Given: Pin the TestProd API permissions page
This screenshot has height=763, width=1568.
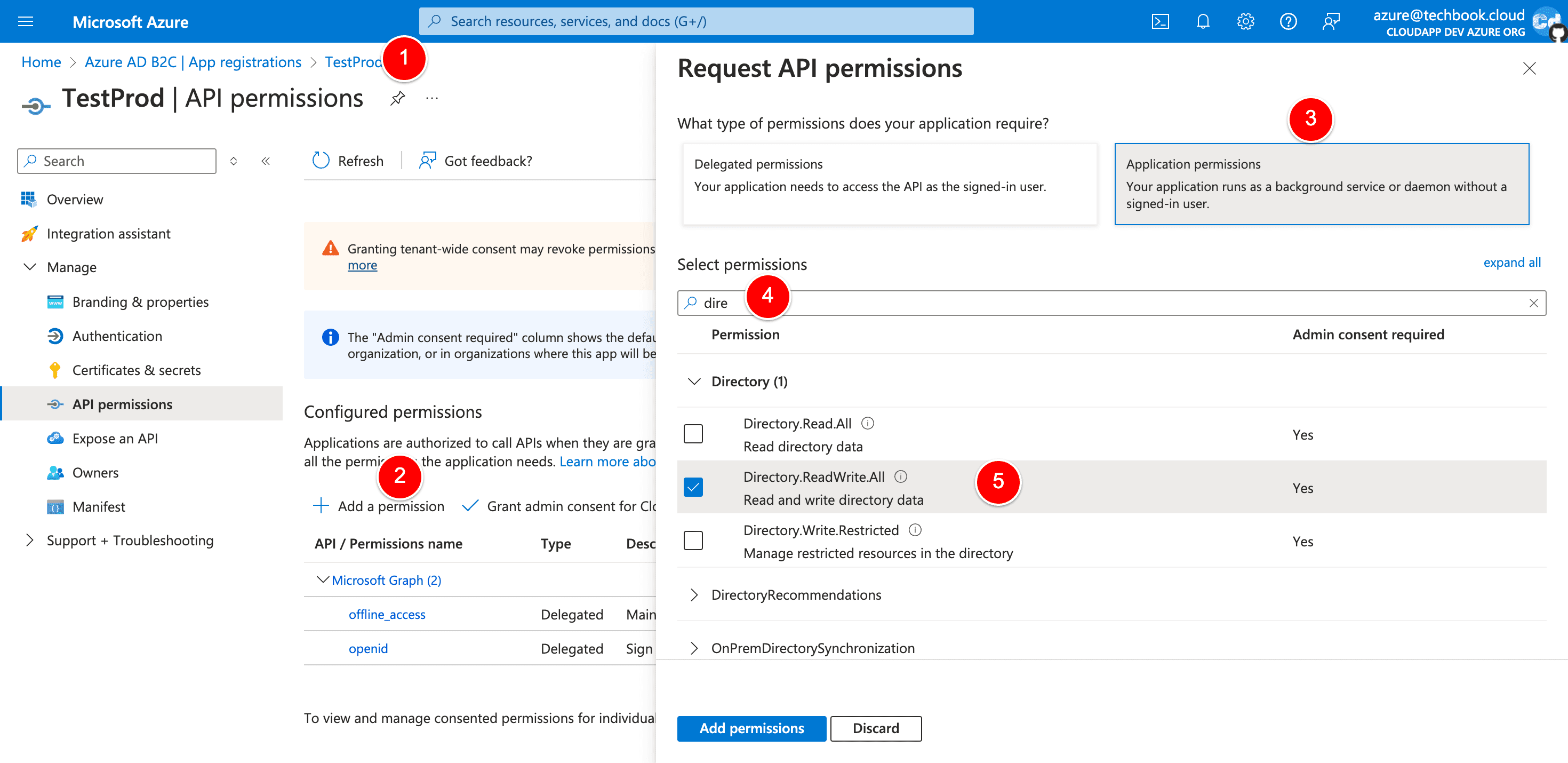Looking at the screenshot, I should [397, 98].
